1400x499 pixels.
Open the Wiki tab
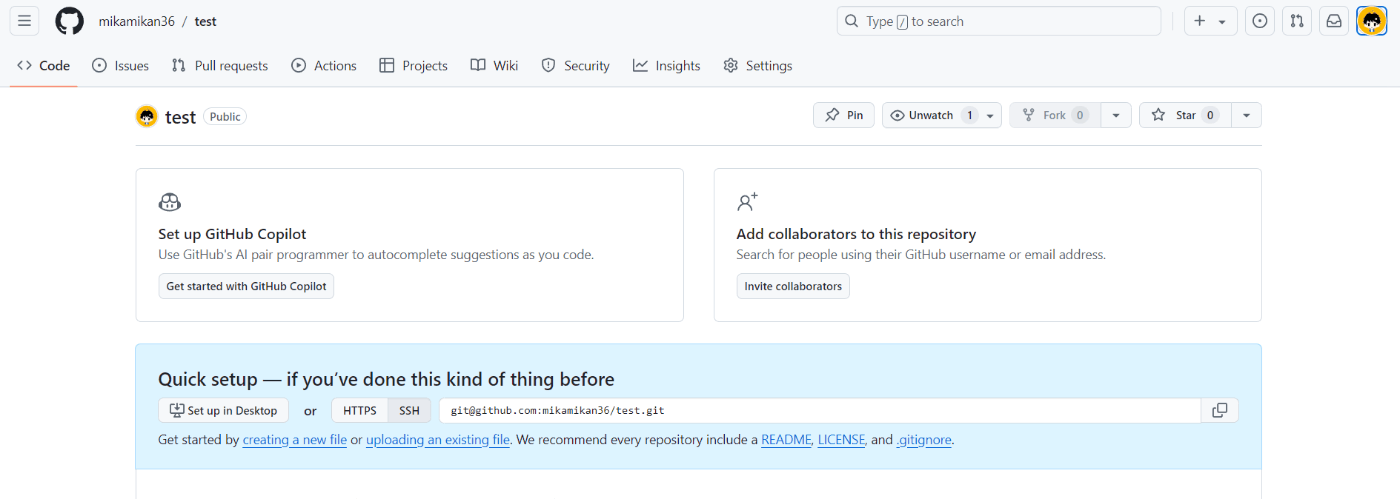494,66
